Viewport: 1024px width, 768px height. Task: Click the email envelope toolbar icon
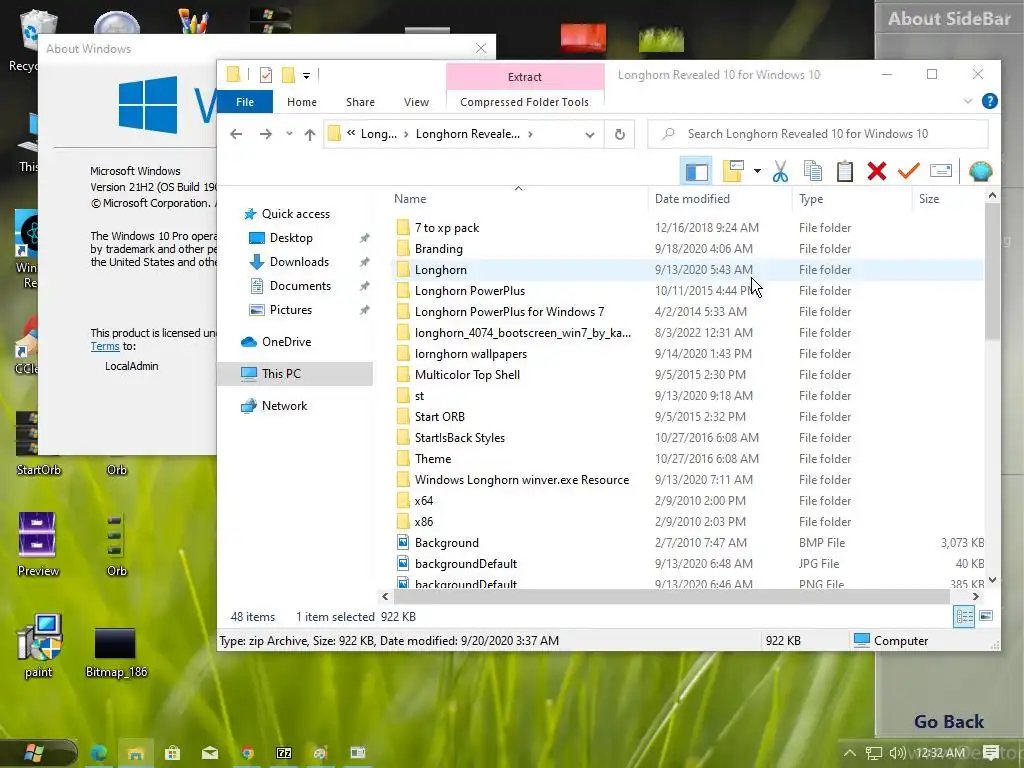(940, 171)
